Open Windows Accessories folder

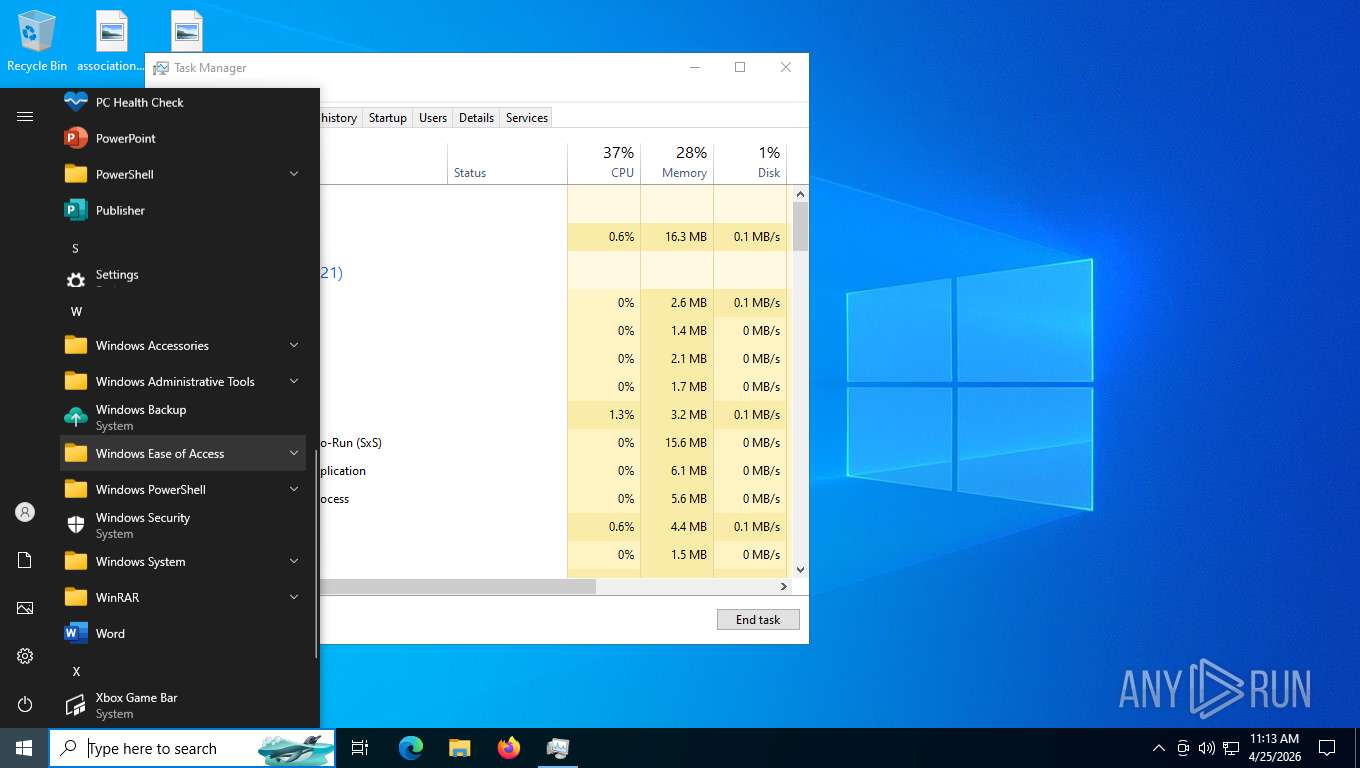[x=184, y=345]
